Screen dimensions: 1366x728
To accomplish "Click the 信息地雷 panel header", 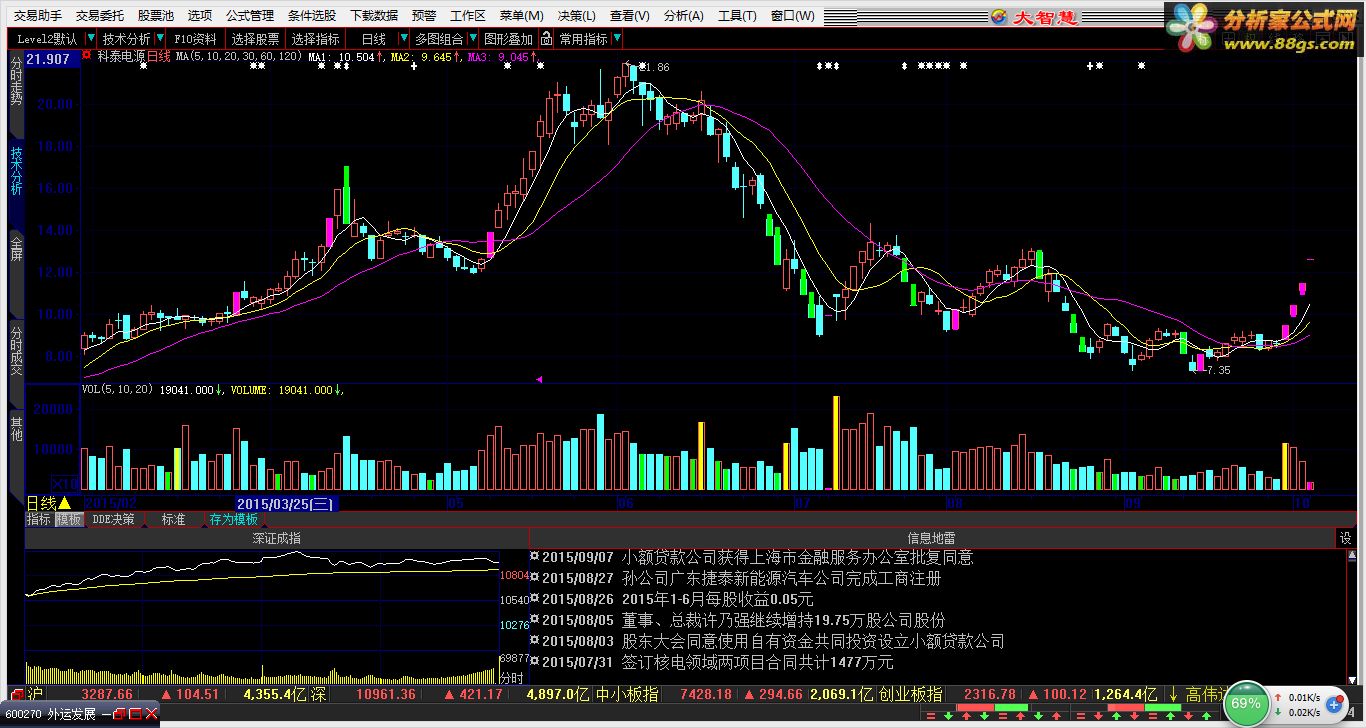I will [931, 538].
